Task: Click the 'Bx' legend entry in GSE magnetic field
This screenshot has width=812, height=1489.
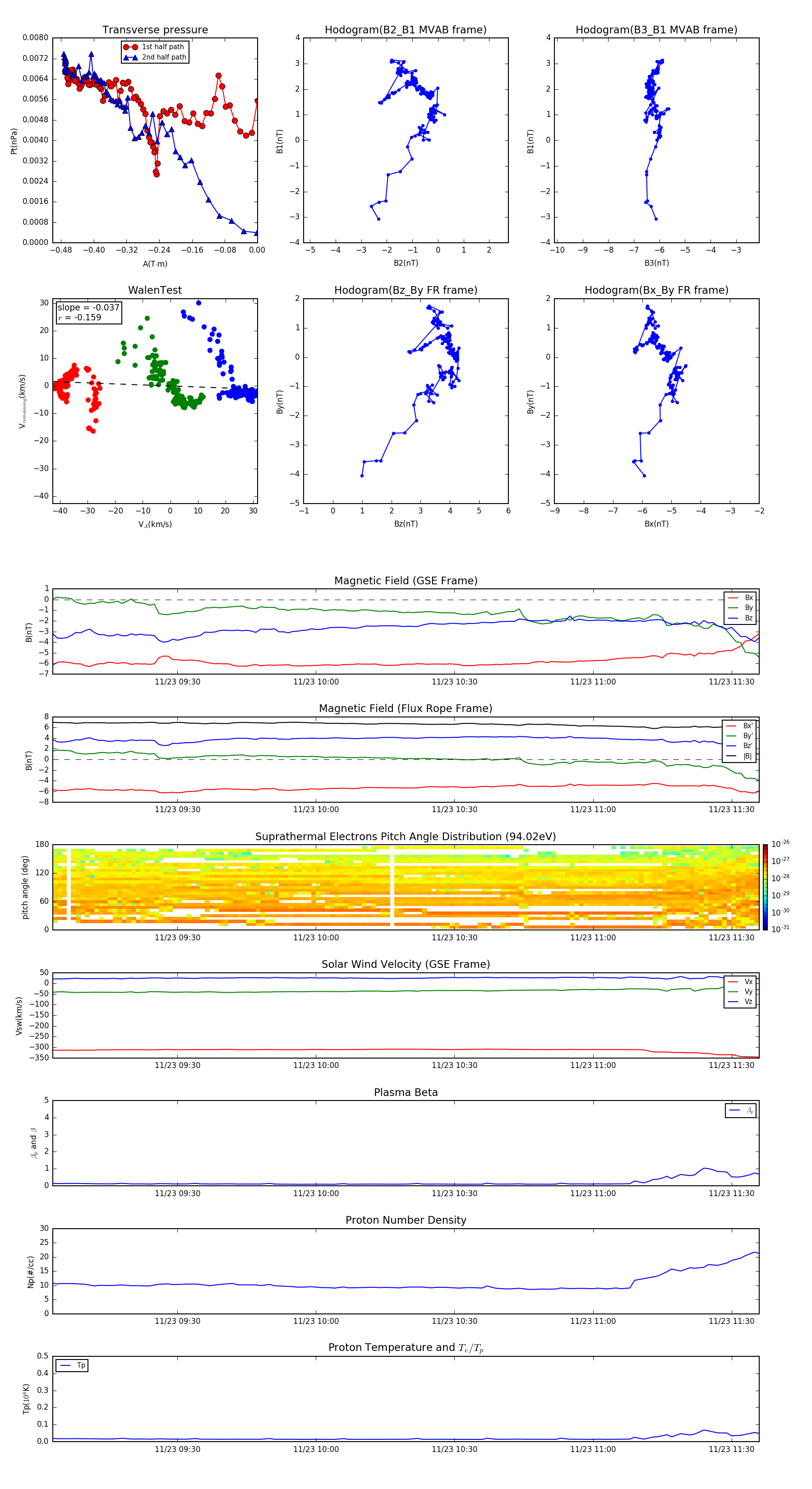Action: coord(740,598)
